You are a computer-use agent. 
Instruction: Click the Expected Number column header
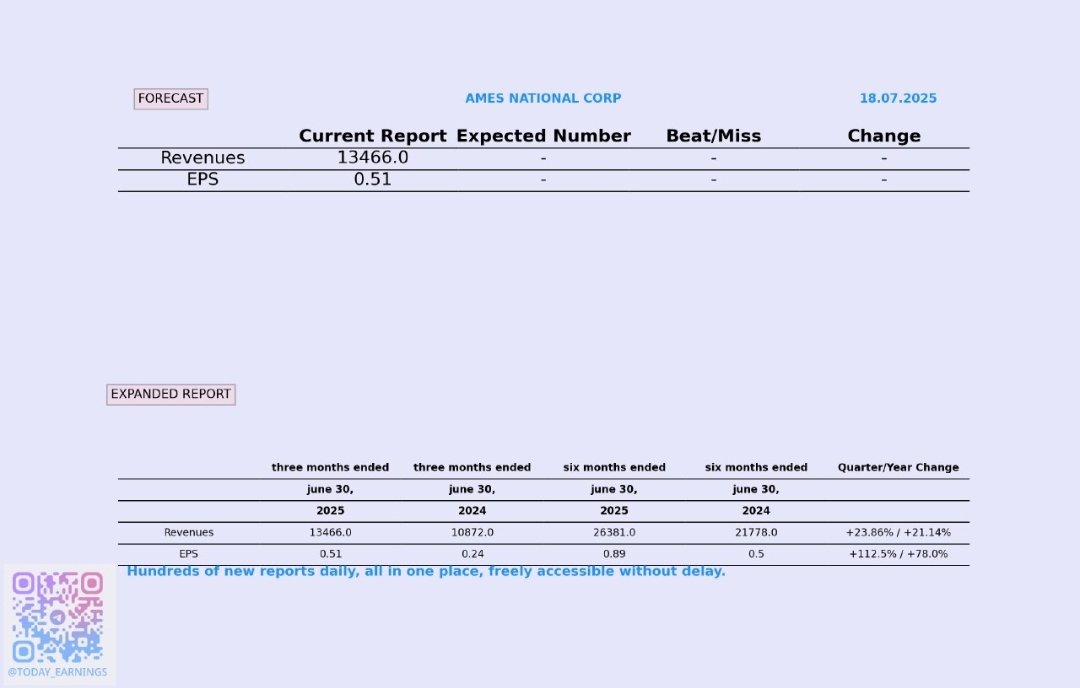[x=543, y=136]
